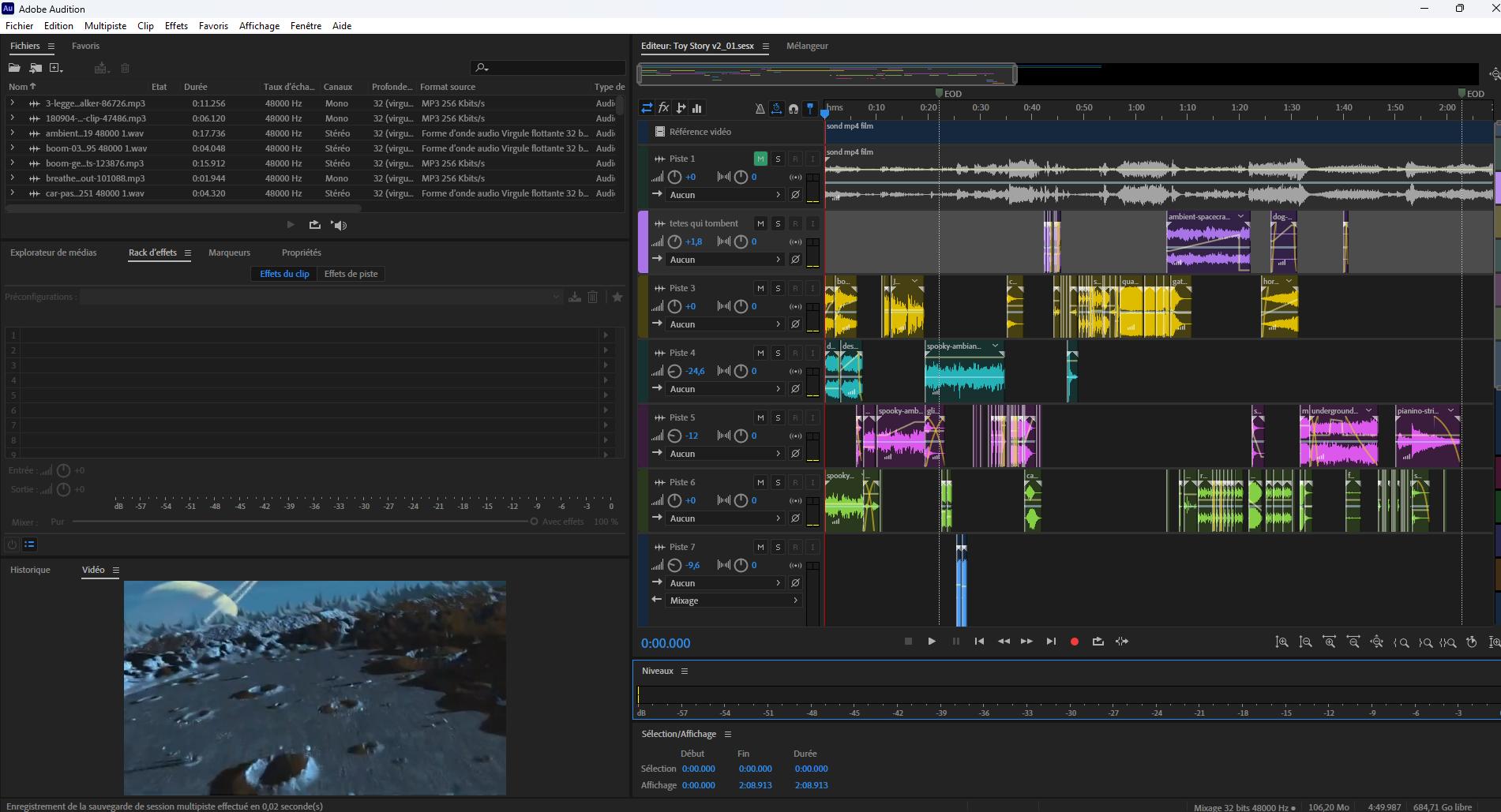This screenshot has width=1501, height=812.
Task: Switch to the Mélangeur view
Action: click(807, 46)
